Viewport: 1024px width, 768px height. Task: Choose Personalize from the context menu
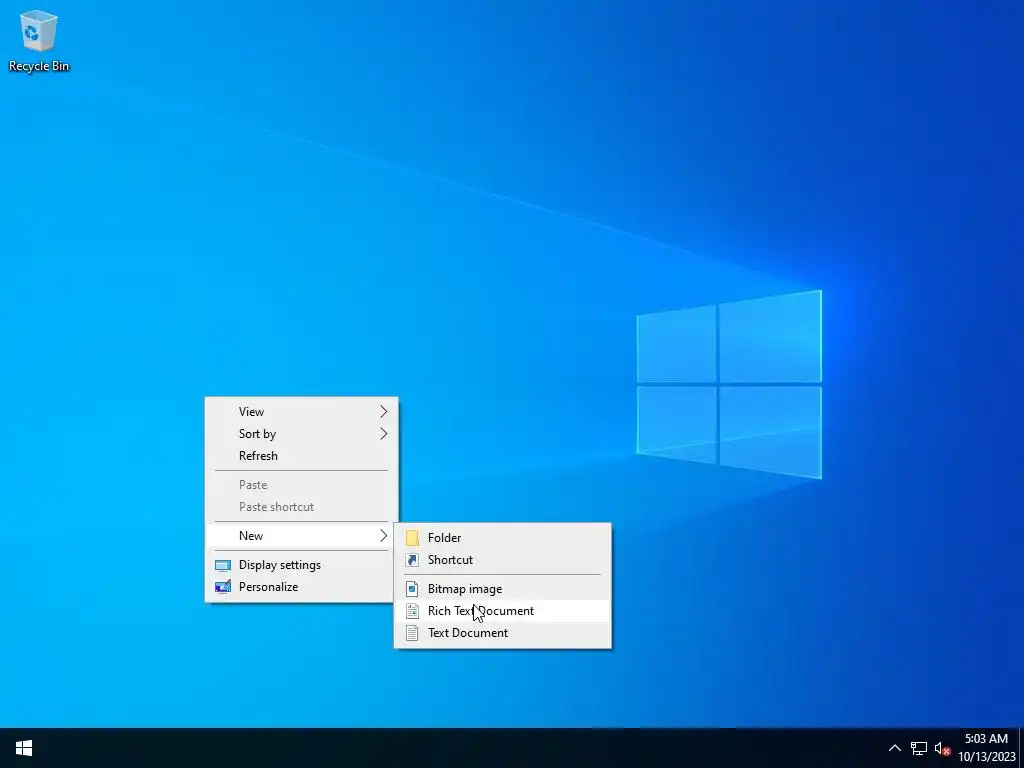tap(301, 586)
